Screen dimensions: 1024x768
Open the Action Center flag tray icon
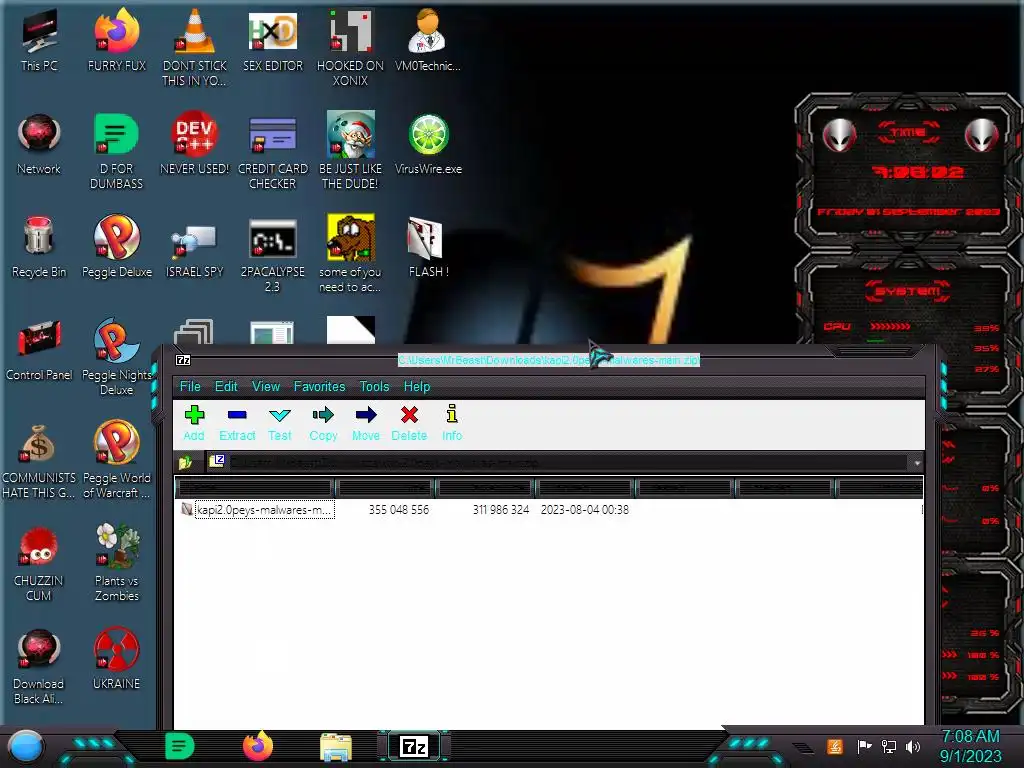865,746
